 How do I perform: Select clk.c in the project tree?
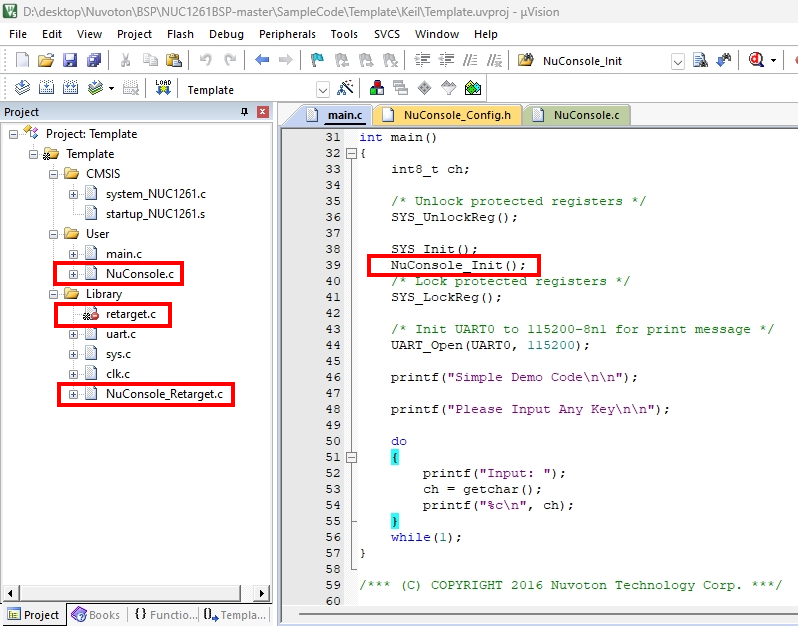pyautogui.click(x=118, y=374)
